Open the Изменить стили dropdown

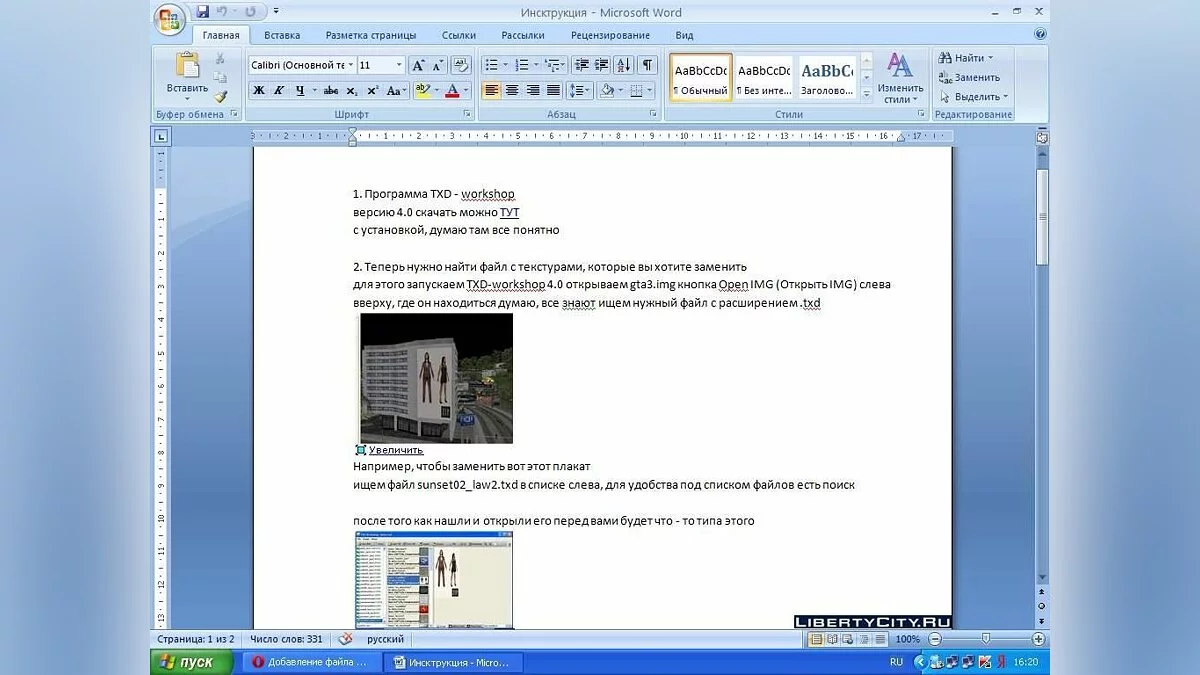pyautogui.click(x=900, y=79)
